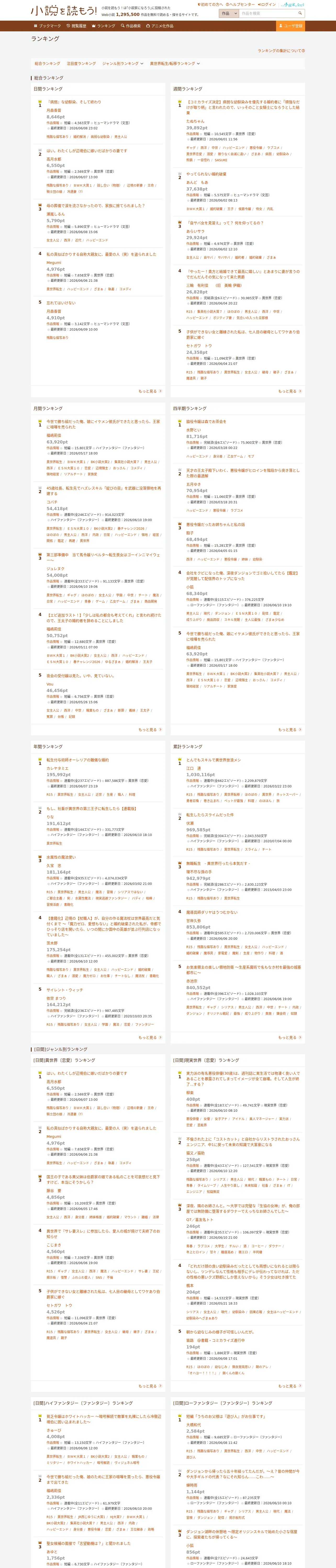
Task: Click the 週間ランキング もっと見る arrow
Action: (x=290, y=391)
